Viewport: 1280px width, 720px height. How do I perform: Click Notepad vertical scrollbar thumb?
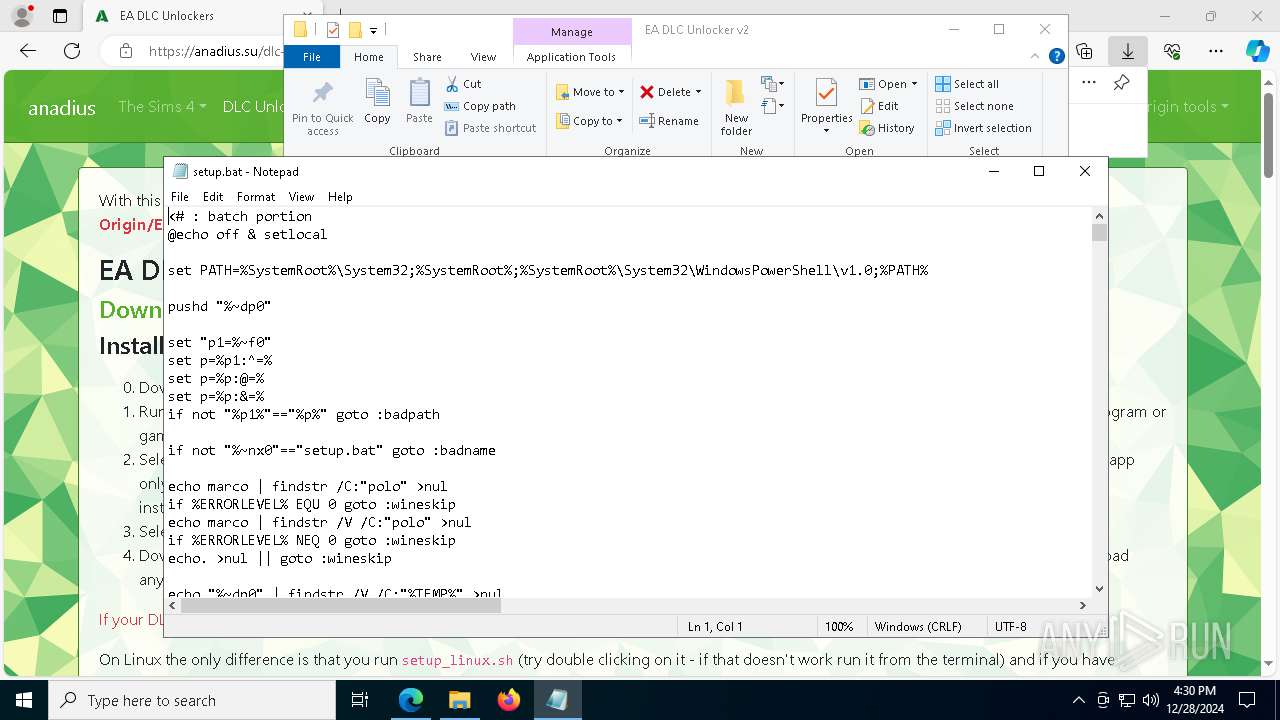(1099, 233)
